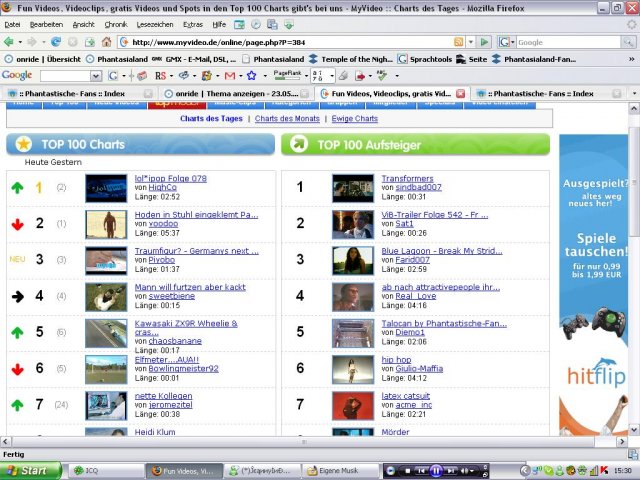The image size is (640, 480).
Task: Click the blue star bookmark icon in the Google toolbar
Action: point(251,76)
